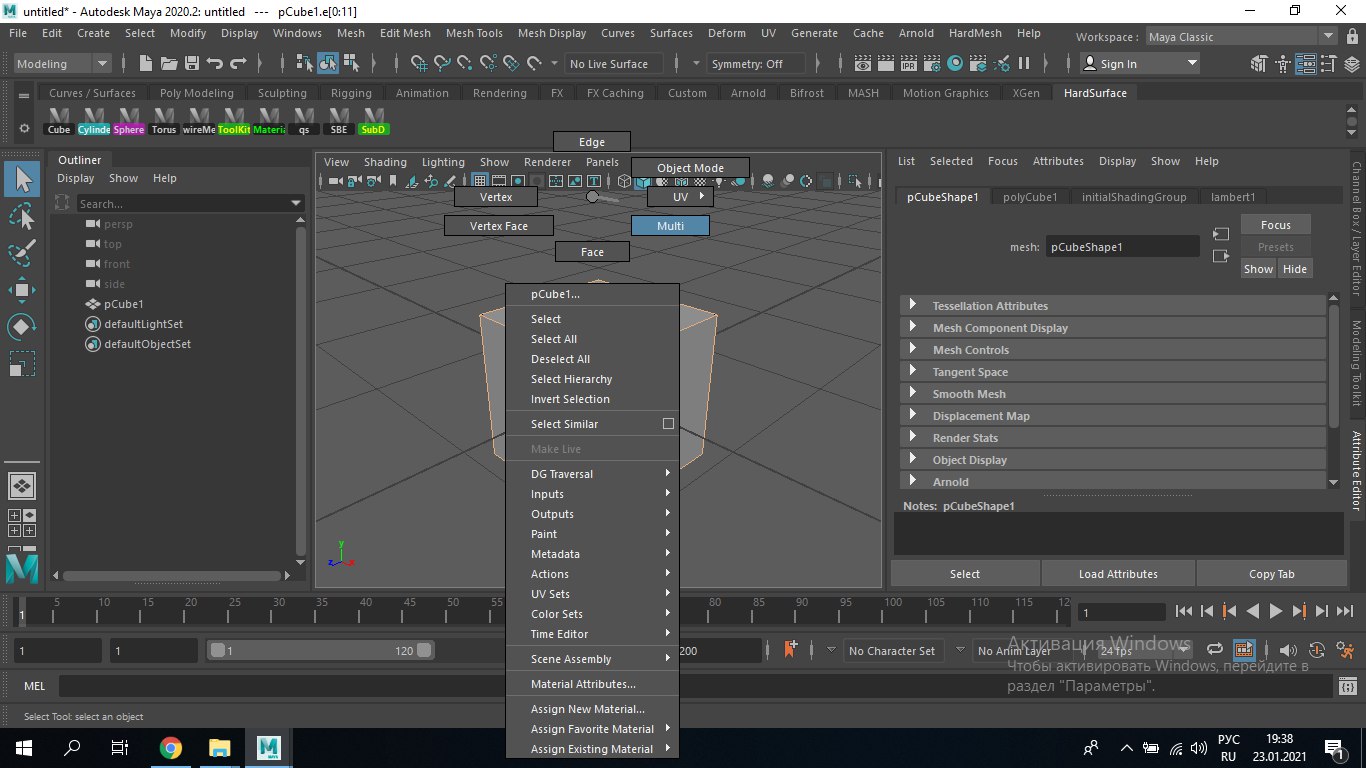Image resolution: width=1366 pixels, height=768 pixels.
Task: Create a new scene with the file icon
Action: pyautogui.click(x=145, y=64)
